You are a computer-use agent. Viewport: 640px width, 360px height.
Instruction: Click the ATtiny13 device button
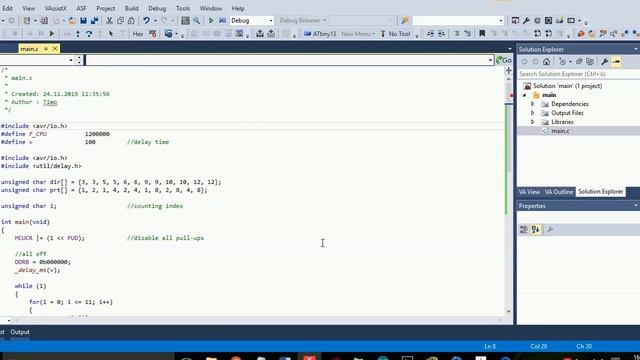[320, 34]
